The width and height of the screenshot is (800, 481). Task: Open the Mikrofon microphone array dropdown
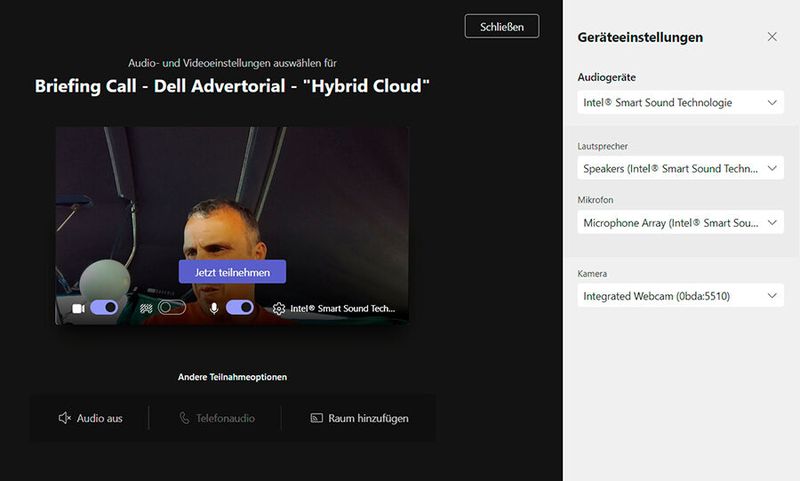(680, 223)
